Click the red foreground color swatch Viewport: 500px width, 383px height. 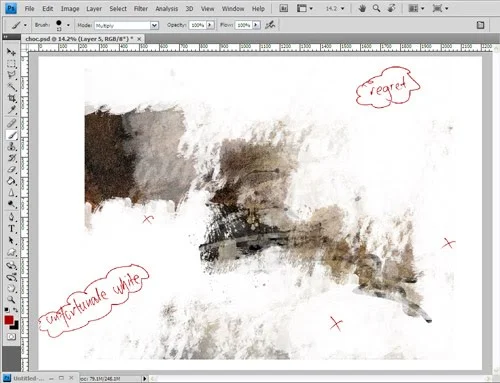coord(9,320)
